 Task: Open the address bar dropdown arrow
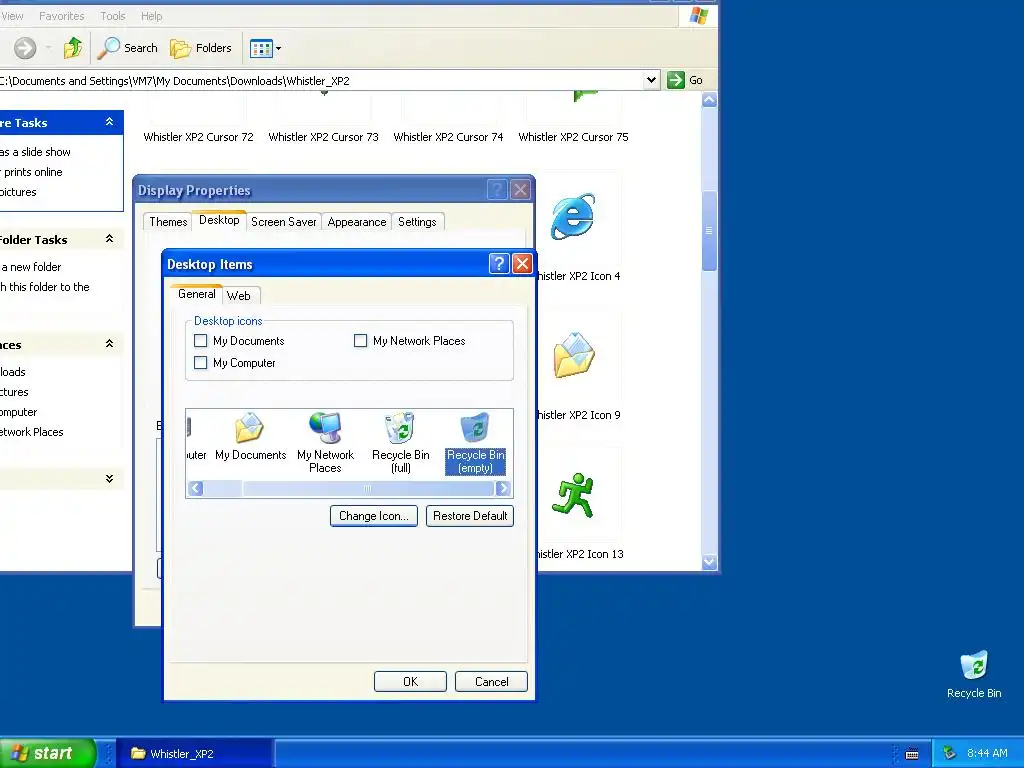pos(651,80)
